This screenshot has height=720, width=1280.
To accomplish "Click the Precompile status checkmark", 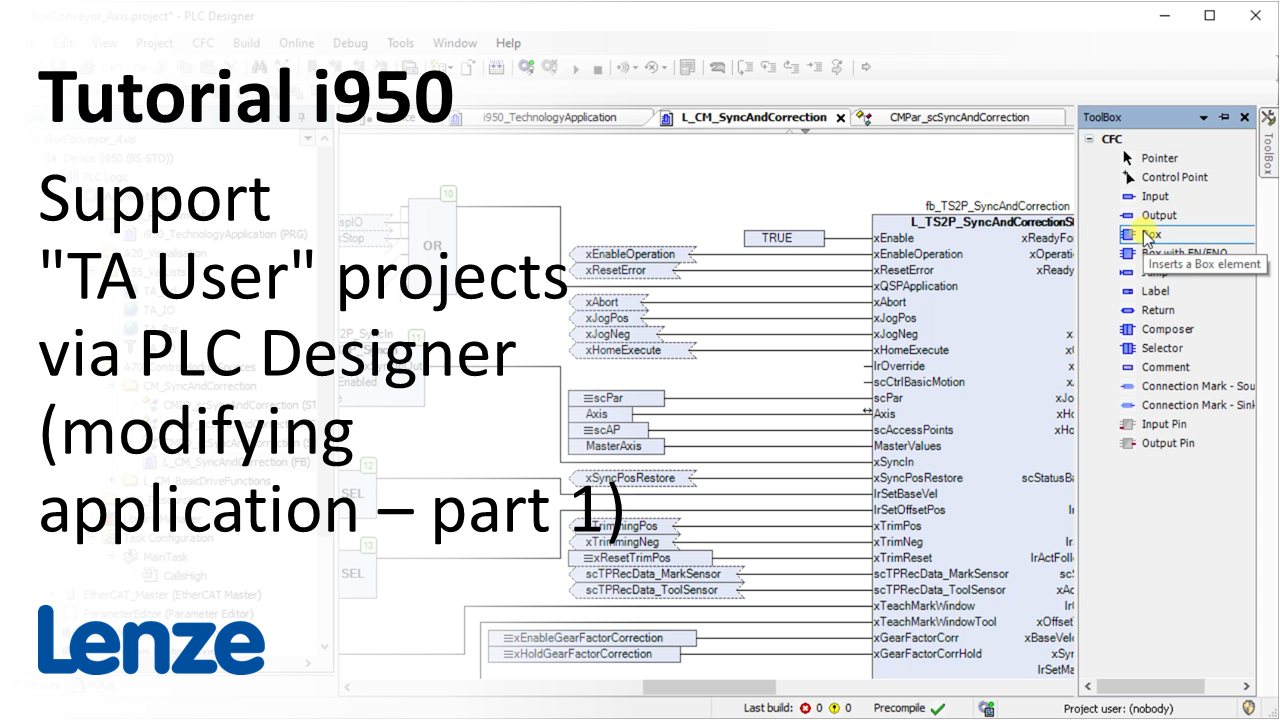I will pos(937,708).
